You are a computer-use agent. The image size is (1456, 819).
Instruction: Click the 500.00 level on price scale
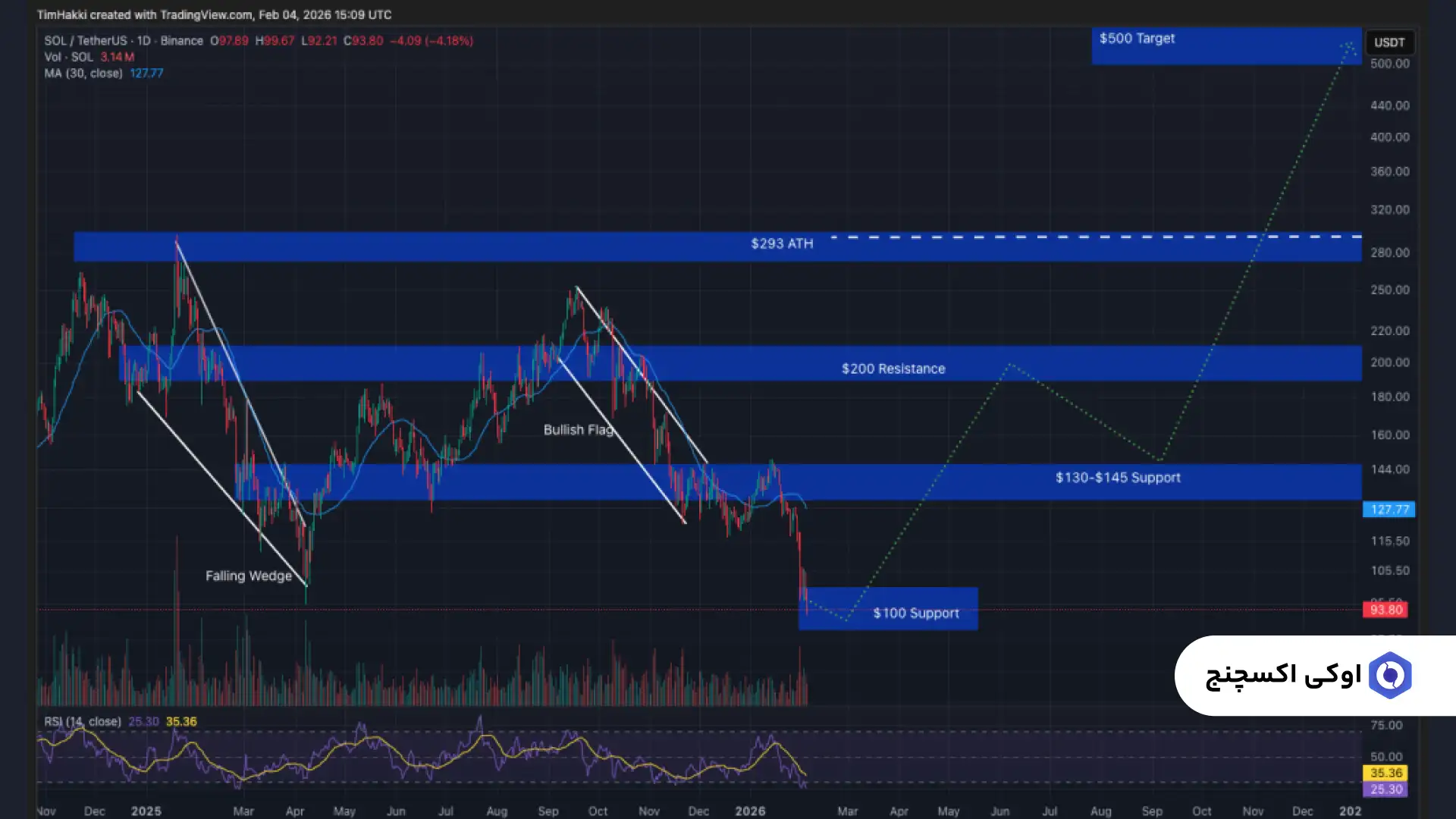pos(1389,64)
